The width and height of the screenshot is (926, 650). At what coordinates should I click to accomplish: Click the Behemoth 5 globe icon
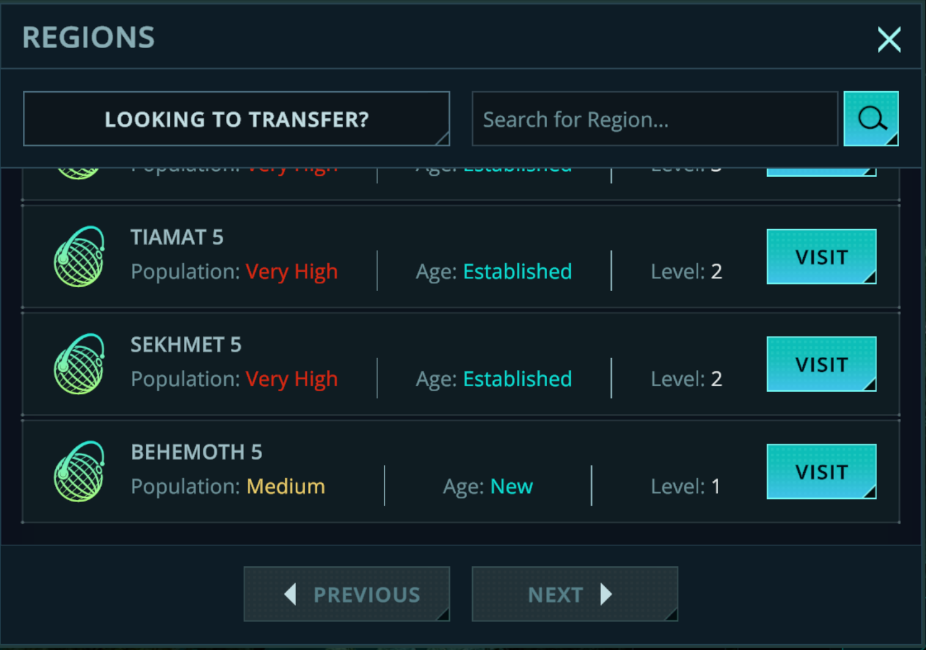[x=79, y=472]
